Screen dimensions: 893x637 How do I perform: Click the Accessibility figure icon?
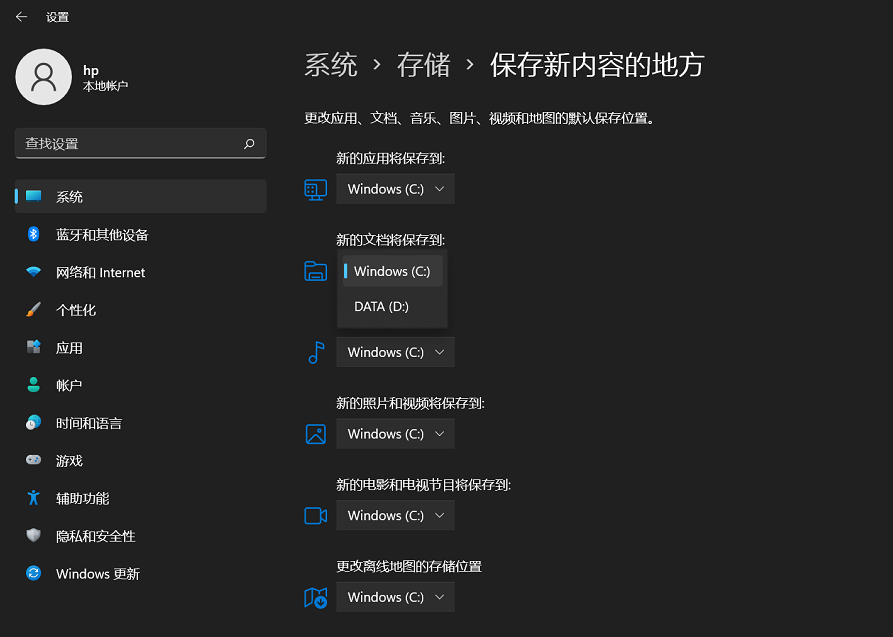click(34, 497)
